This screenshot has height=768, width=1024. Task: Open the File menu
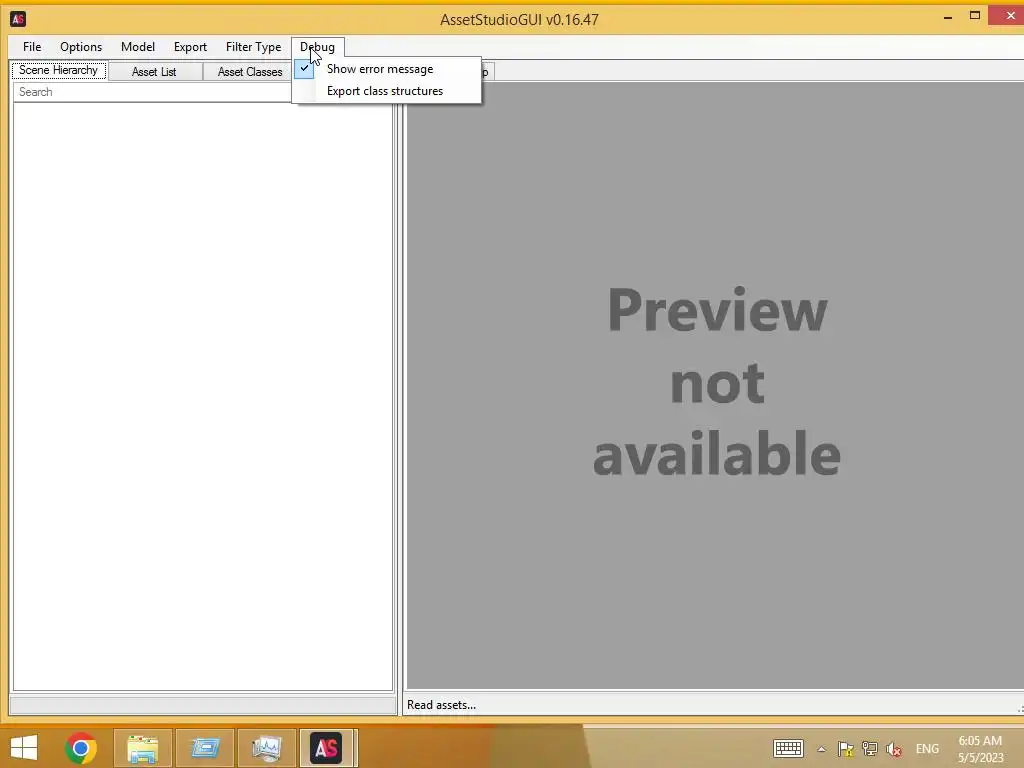31,47
